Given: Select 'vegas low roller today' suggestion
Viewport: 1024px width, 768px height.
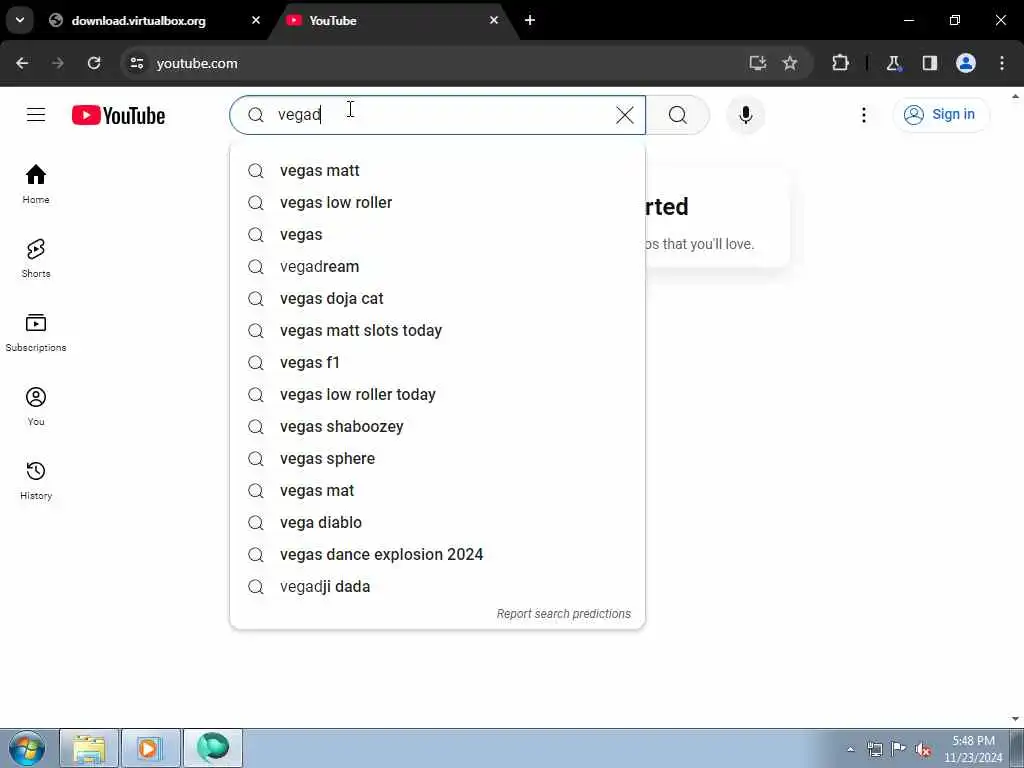Looking at the screenshot, I should pyautogui.click(x=438, y=394).
